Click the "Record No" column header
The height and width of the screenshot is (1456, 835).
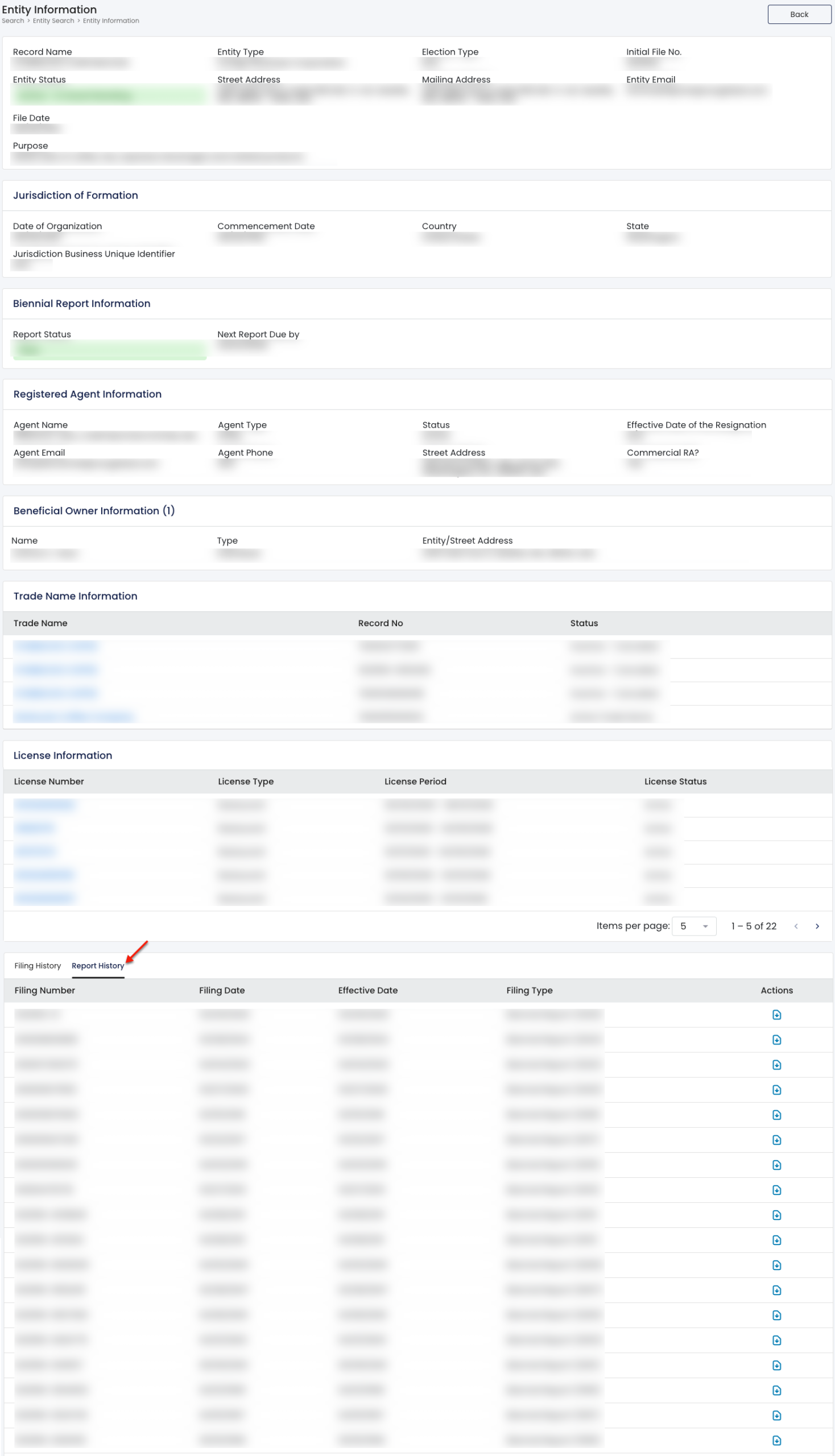coord(380,623)
